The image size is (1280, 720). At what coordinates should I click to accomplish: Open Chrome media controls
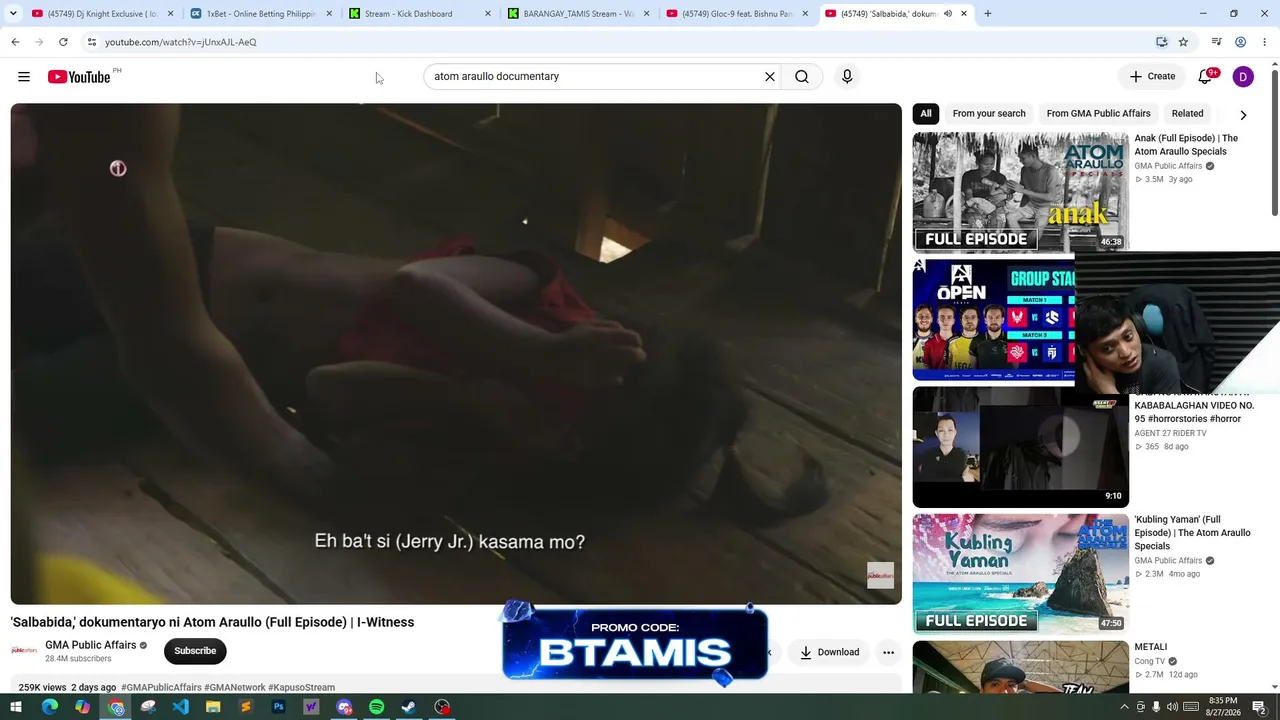tap(1216, 42)
